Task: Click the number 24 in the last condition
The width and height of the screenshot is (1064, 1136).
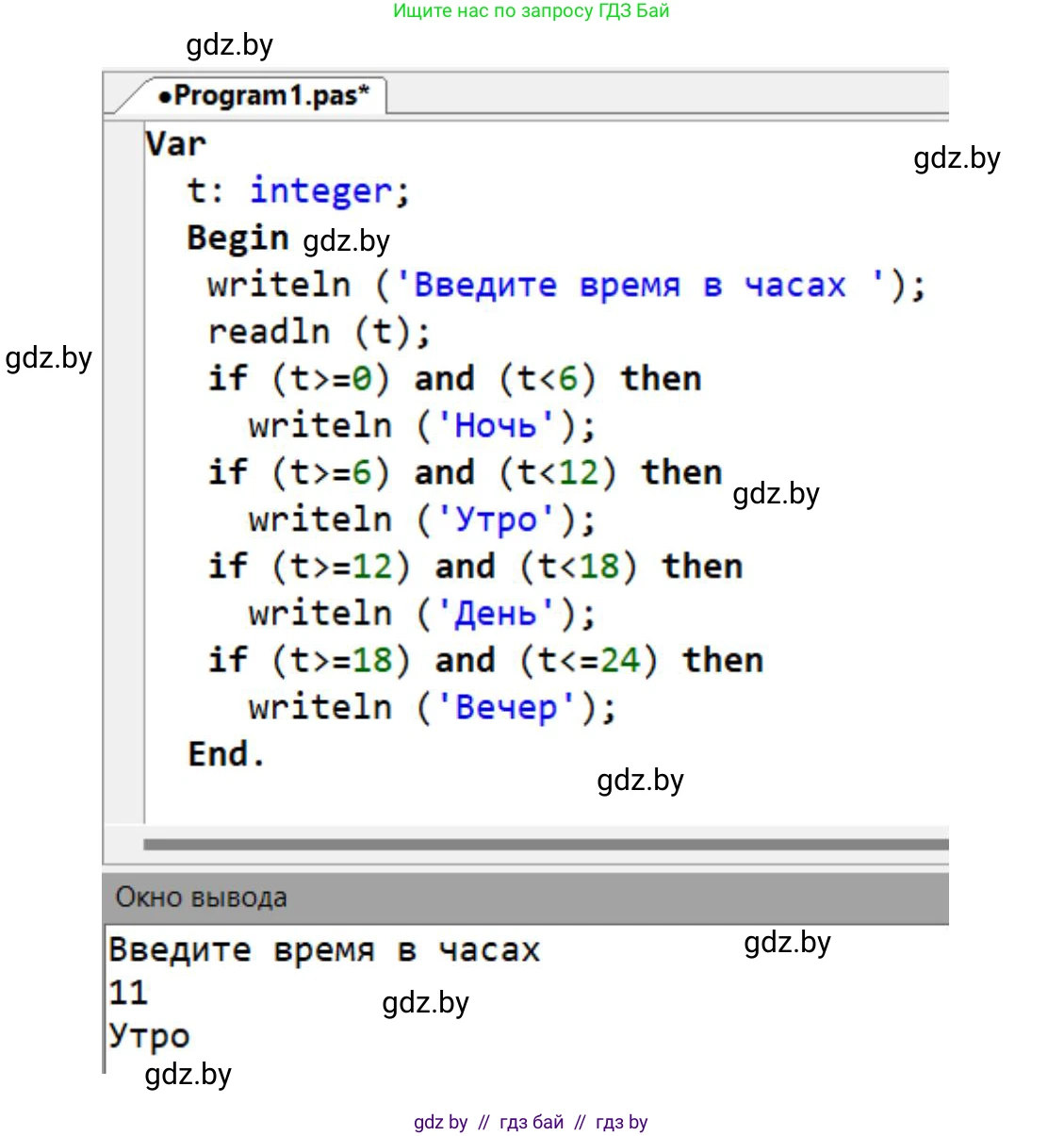Action: 619,660
